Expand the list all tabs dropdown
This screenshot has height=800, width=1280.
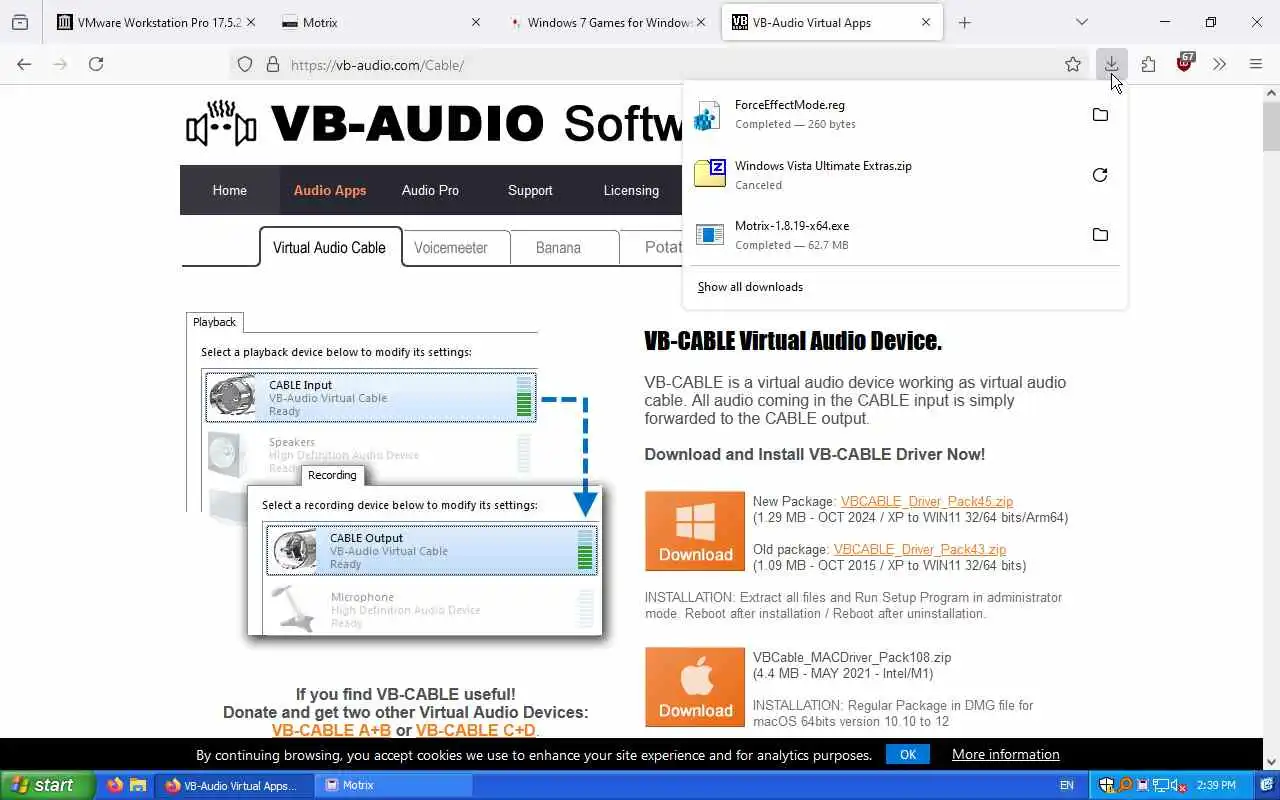click(x=1081, y=22)
